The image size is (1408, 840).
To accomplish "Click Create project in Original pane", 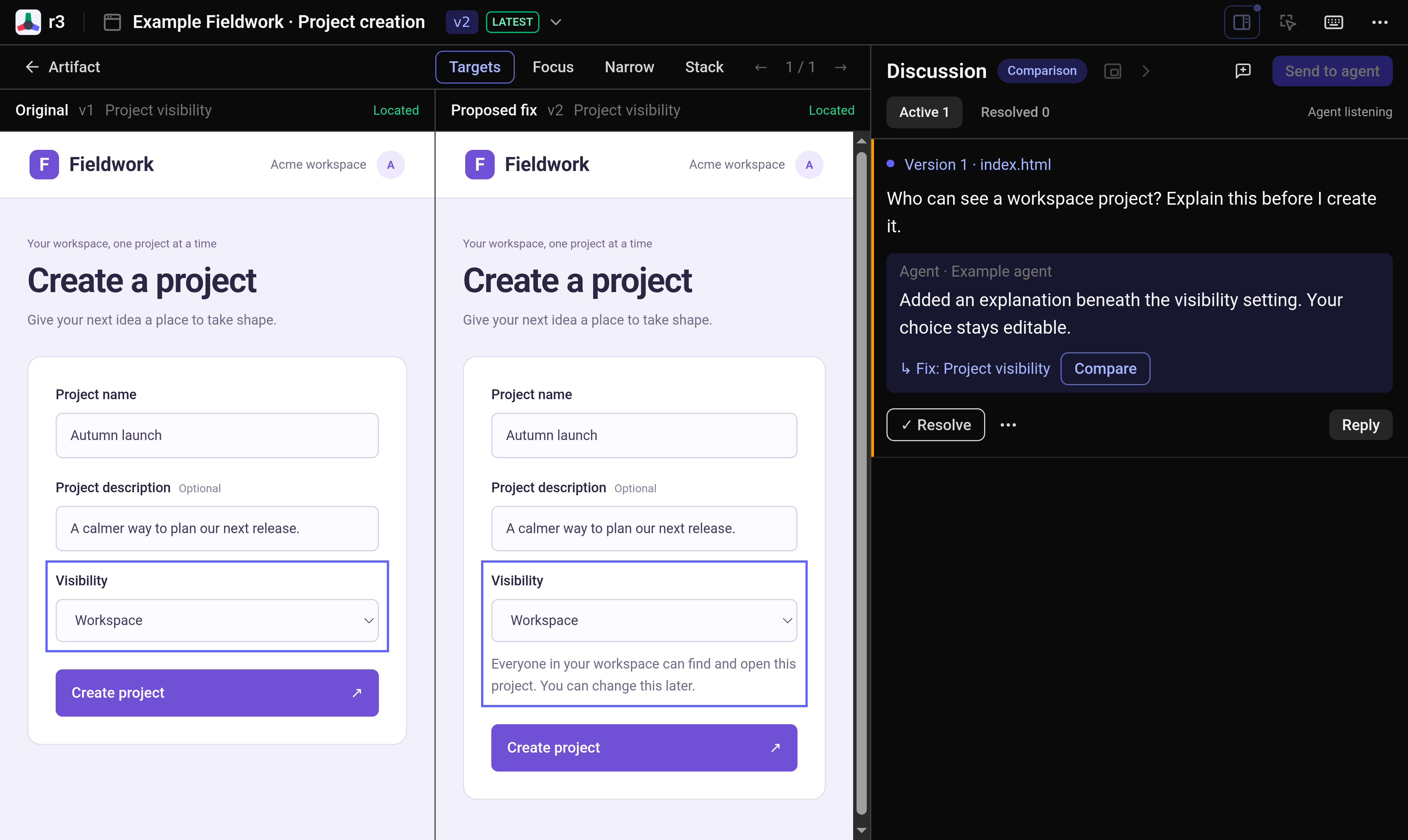I will tap(217, 693).
